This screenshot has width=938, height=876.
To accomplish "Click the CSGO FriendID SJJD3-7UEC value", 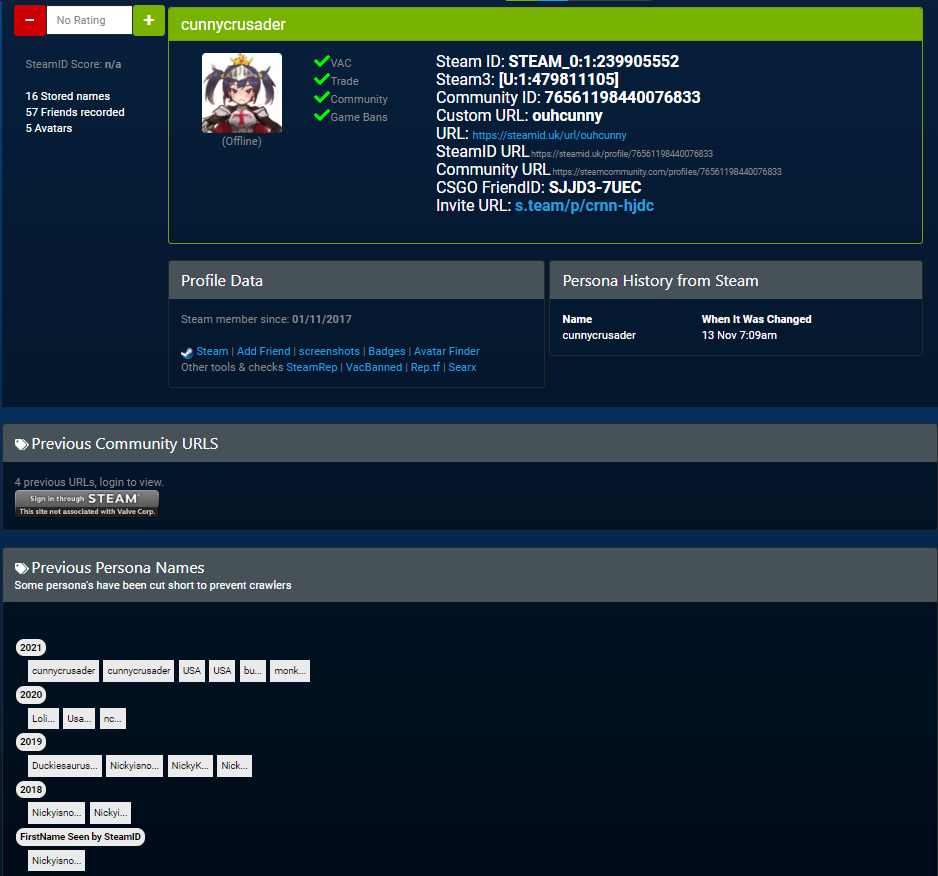I will tap(595, 188).
